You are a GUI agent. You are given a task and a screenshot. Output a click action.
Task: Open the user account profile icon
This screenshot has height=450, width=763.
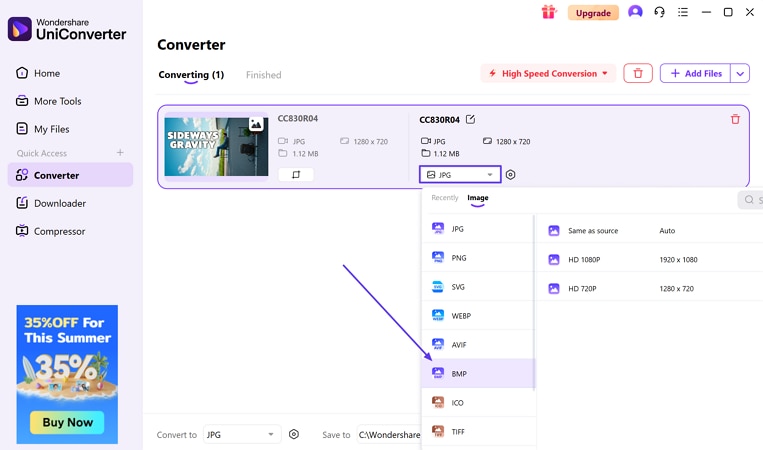[x=635, y=12]
